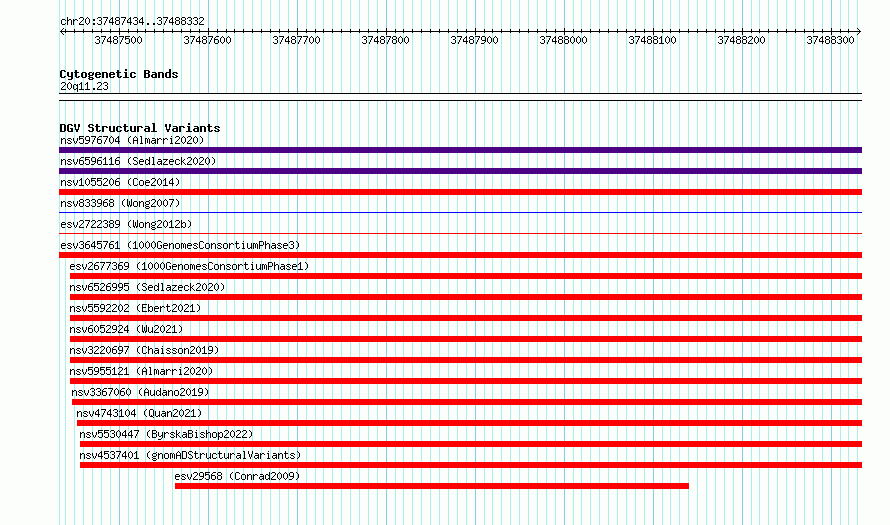
Task: Click ruler position 37487900
Action: [475, 40]
